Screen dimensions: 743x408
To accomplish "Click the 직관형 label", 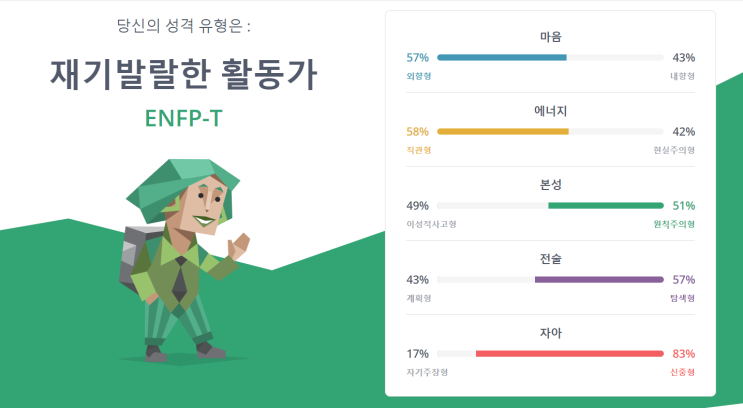I will click(x=419, y=150).
